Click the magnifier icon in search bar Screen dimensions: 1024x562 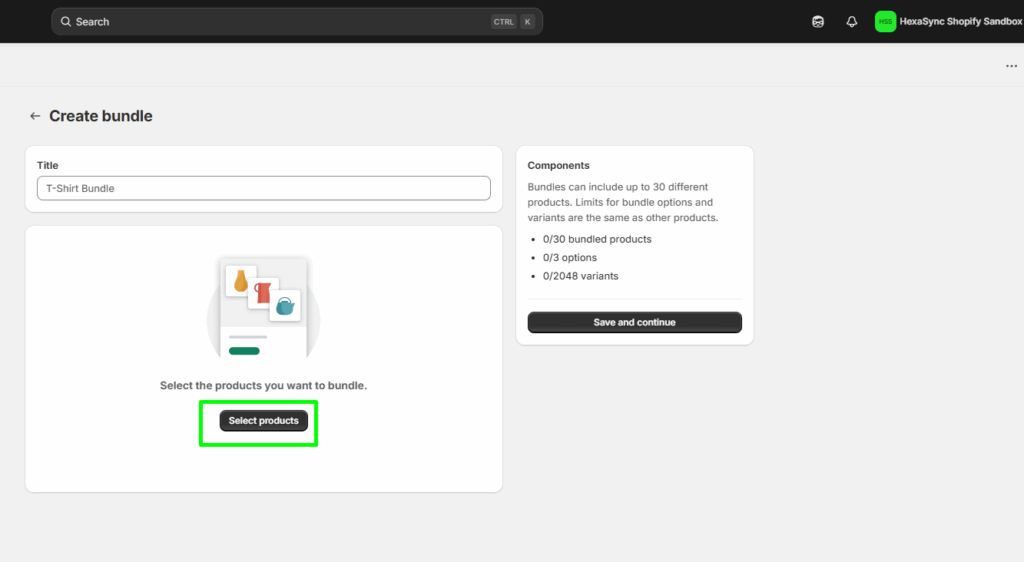point(66,22)
